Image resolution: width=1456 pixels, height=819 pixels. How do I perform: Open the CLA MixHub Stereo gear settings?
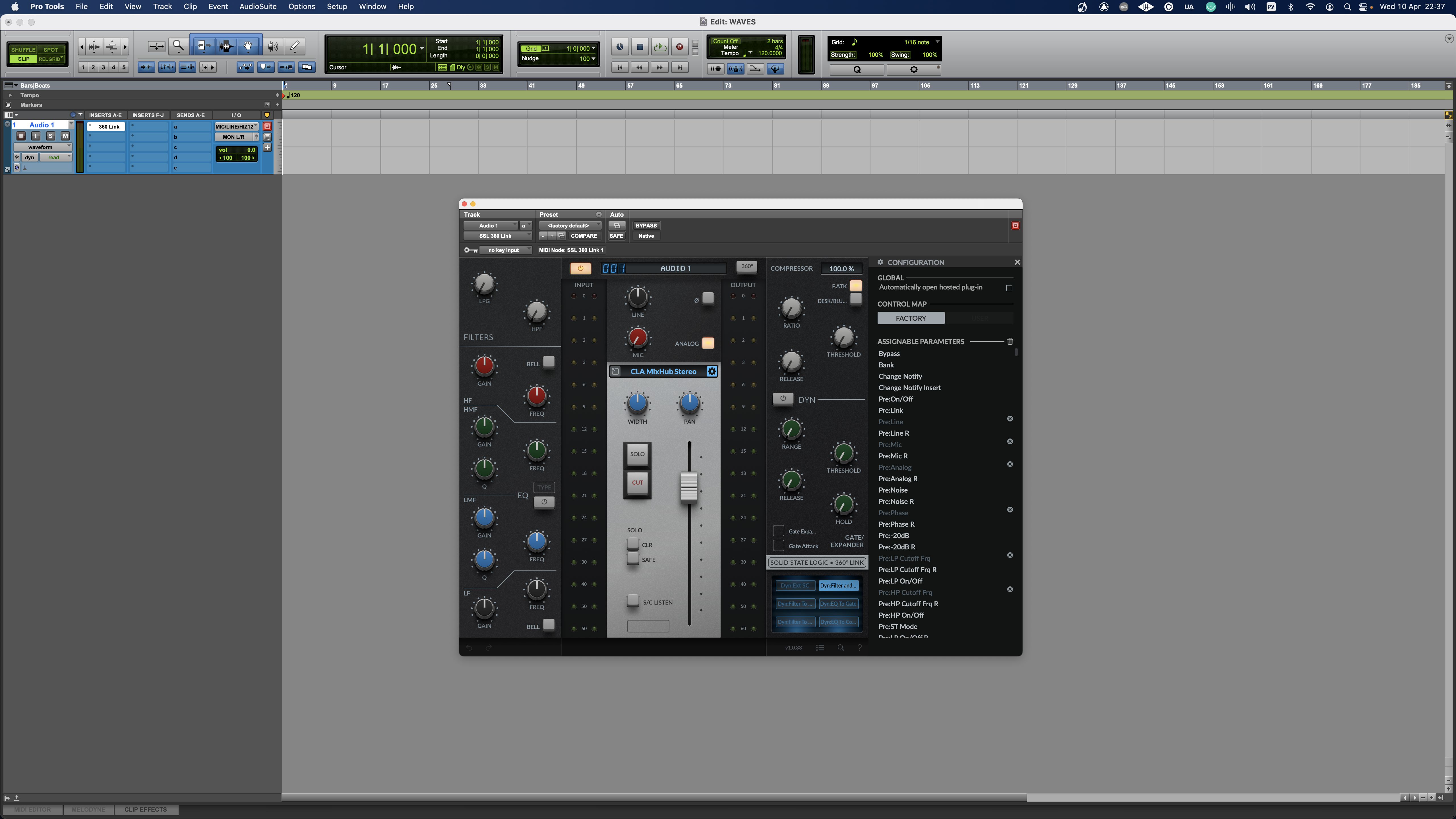coord(712,371)
